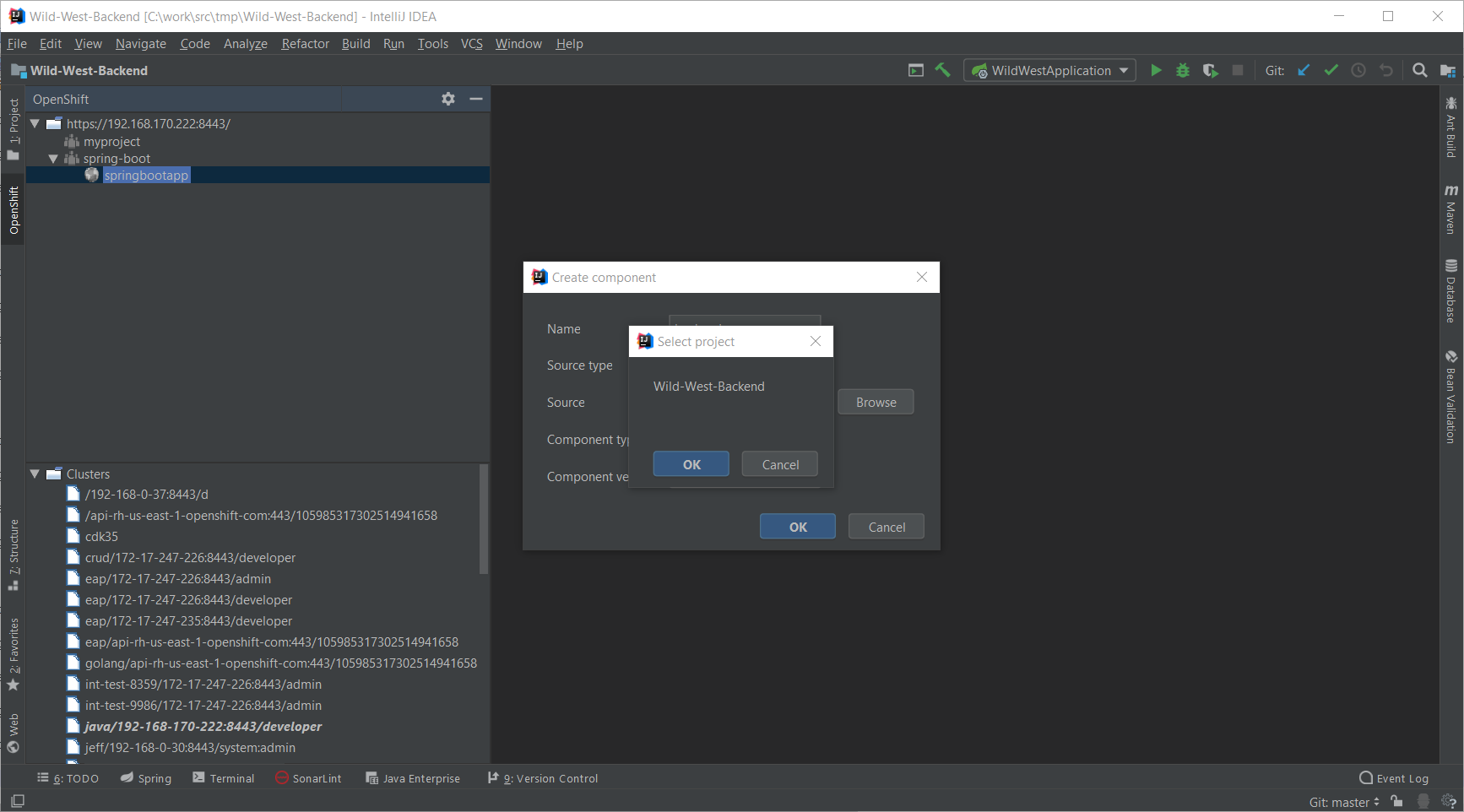Open the Analyze menu
Image resolution: width=1464 pixels, height=812 pixels.
point(246,44)
